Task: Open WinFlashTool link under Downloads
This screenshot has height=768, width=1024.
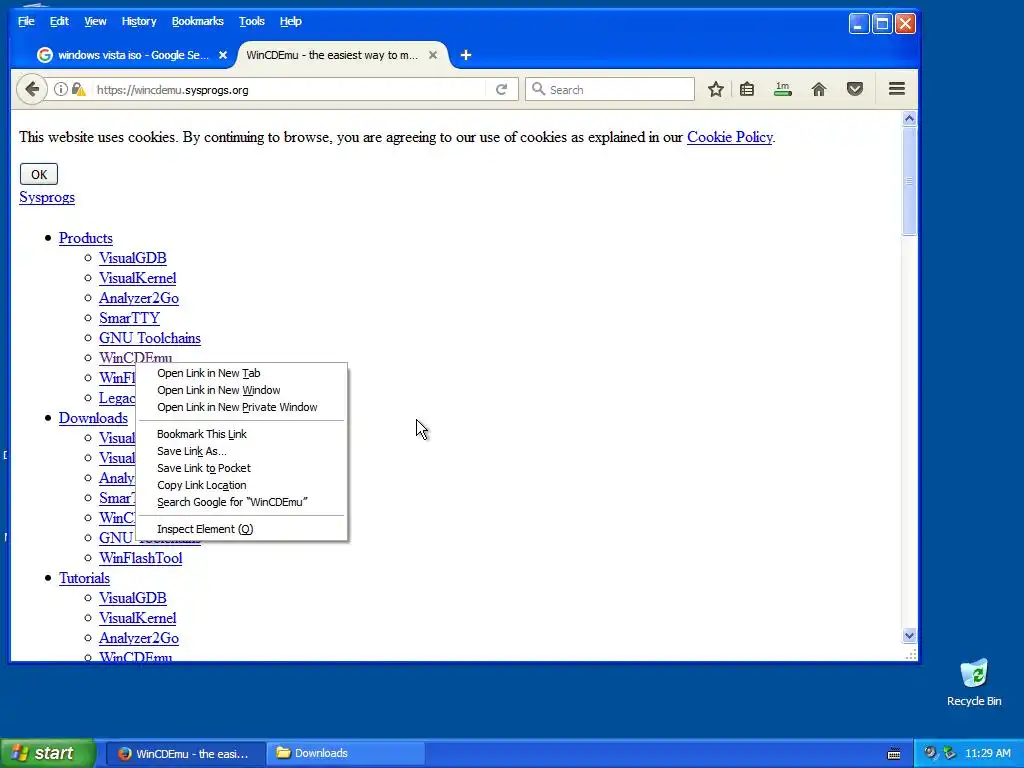Action: [x=140, y=558]
